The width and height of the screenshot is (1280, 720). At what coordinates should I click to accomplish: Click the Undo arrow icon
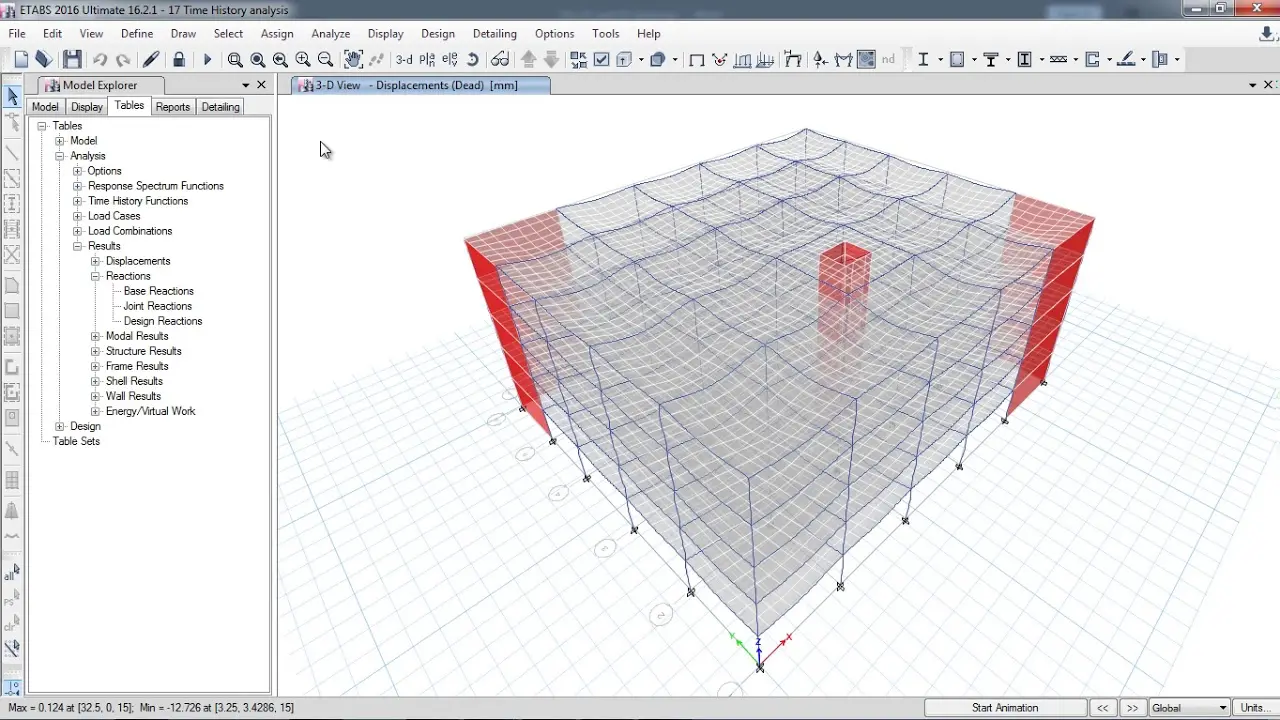[x=100, y=60]
